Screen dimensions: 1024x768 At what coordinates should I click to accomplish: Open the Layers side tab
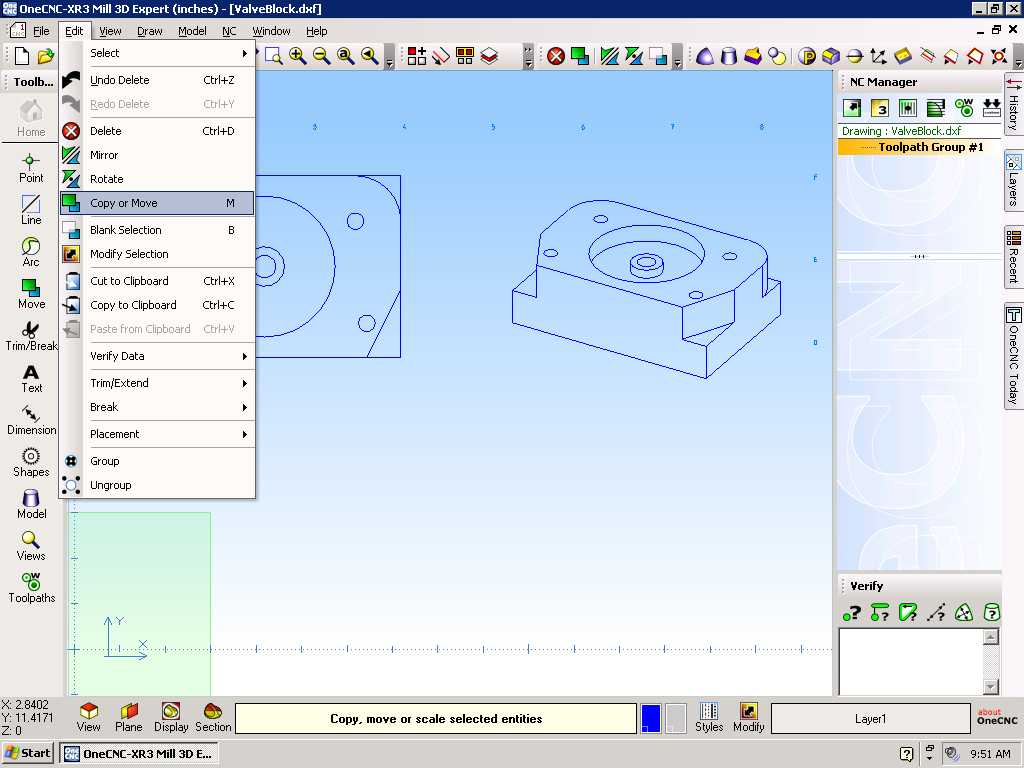1013,181
